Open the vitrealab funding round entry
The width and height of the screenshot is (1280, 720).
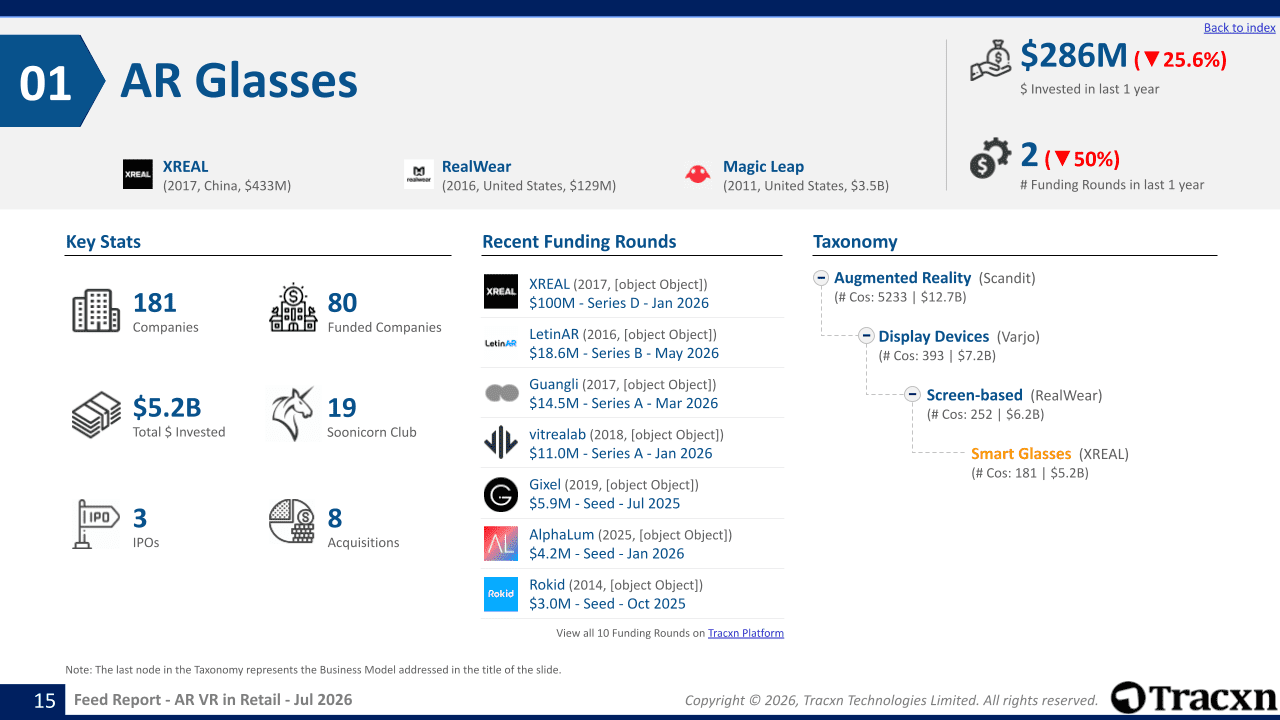click(558, 434)
